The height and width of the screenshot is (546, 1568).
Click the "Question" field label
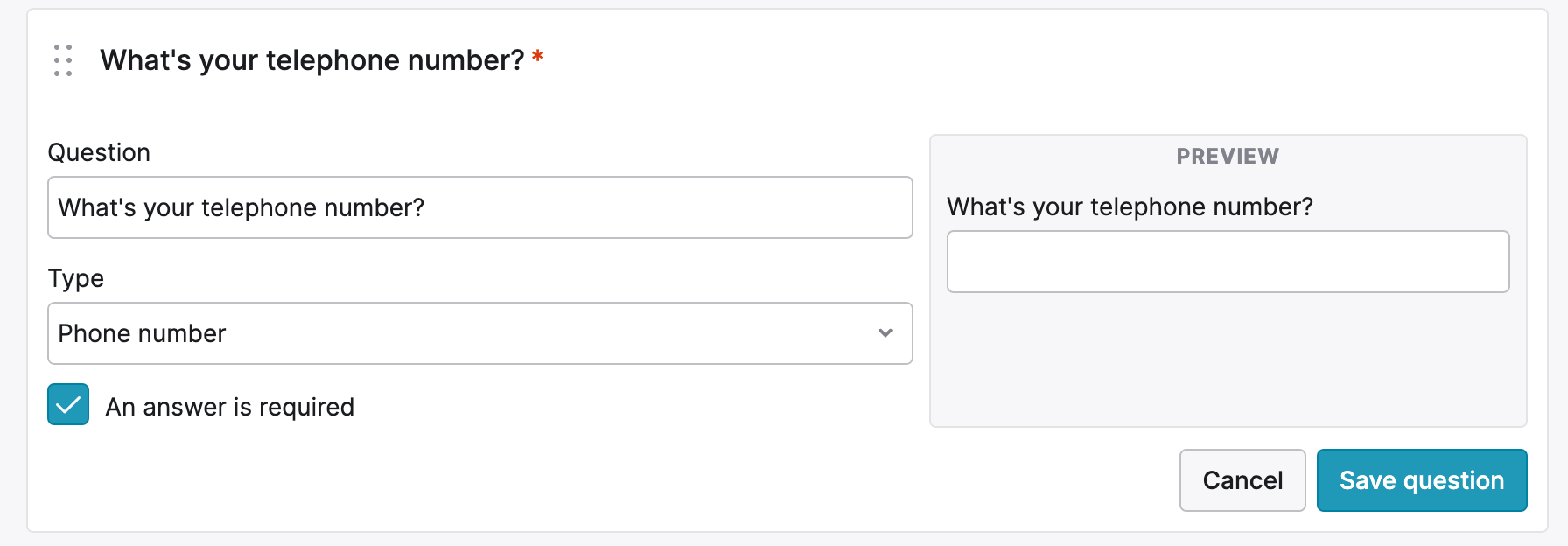pos(99,152)
